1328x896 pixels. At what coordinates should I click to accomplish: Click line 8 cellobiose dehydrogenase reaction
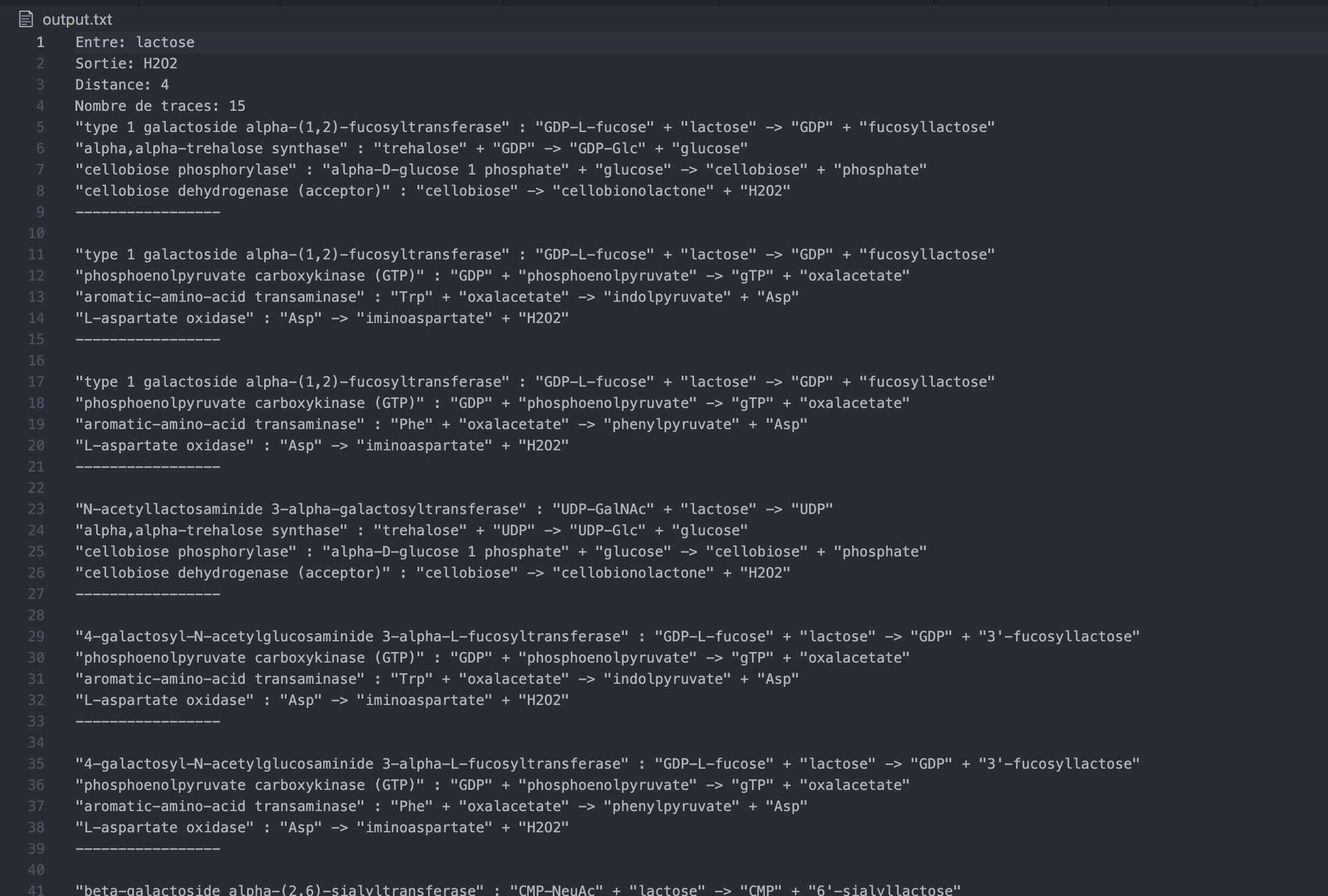433,191
